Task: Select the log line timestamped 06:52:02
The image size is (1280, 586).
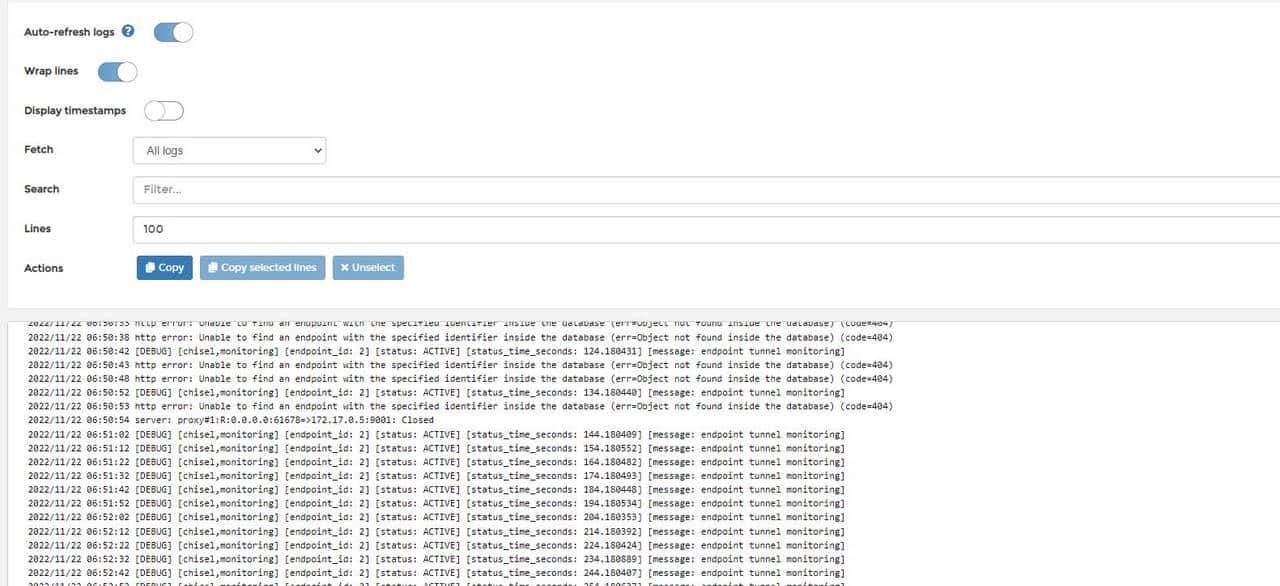Action: point(400,517)
